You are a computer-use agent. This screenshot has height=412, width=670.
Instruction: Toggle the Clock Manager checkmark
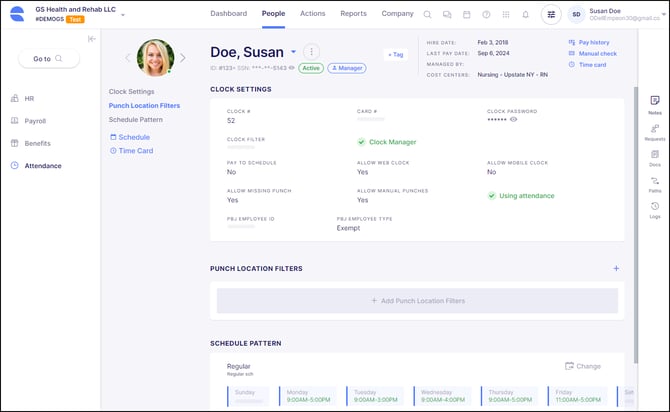click(x=361, y=142)
